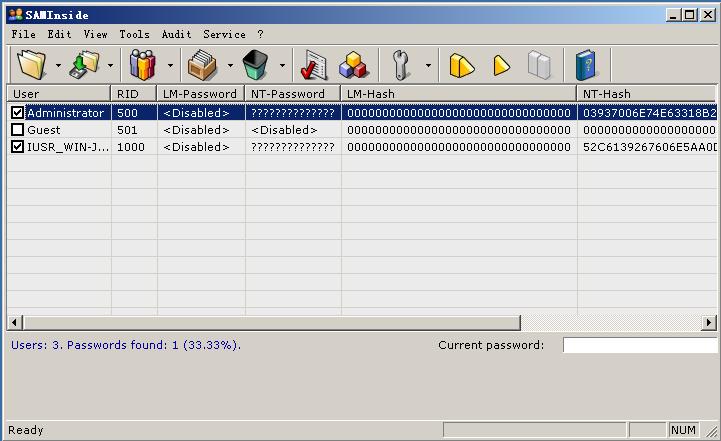Image resolution: width=721 pixels, height=441 pixels.
Task: Select the Guest user row name
Action: (44, 130)
